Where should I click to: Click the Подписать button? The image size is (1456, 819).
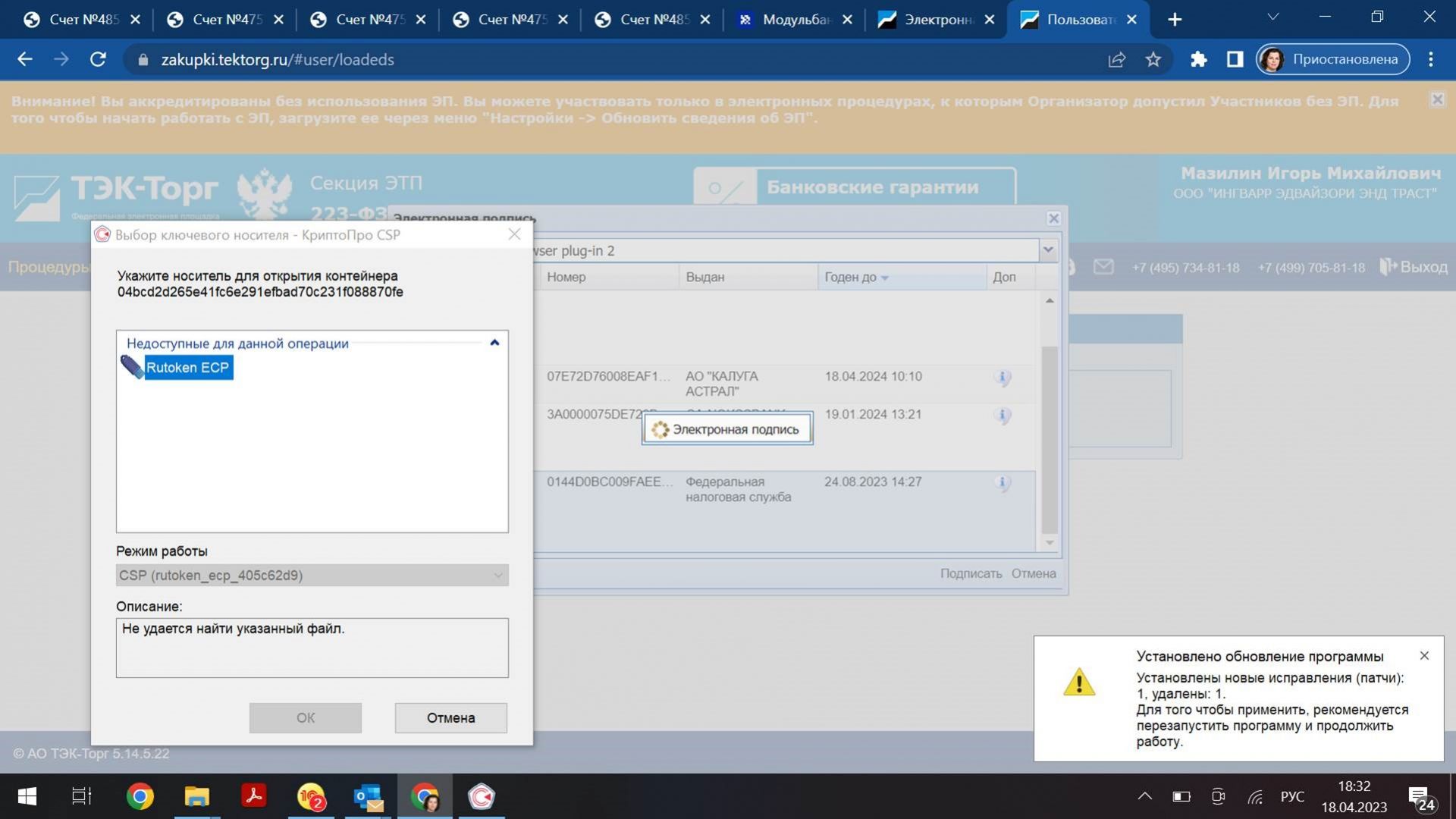point(971,574)
